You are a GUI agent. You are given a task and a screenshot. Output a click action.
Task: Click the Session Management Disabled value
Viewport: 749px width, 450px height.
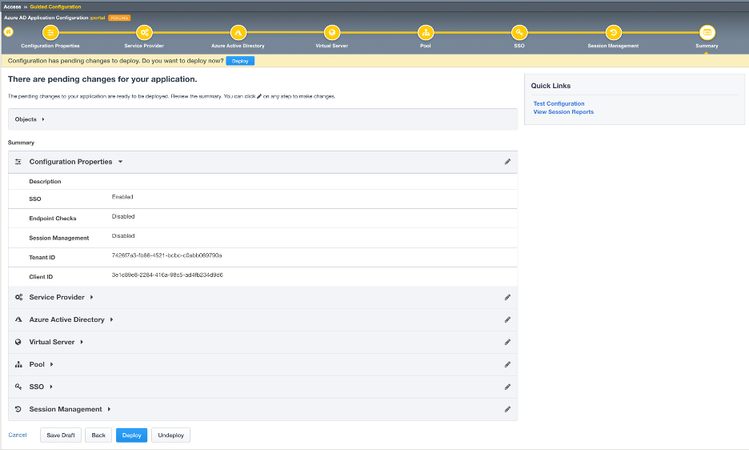click(123, 236)
